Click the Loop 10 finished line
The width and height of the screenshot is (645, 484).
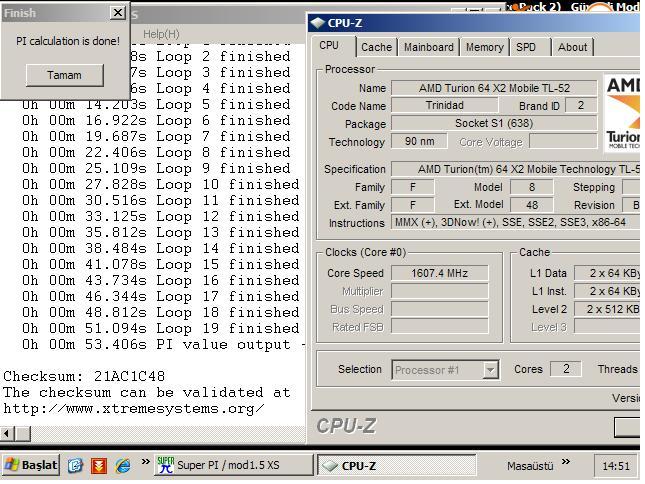tap(161, 184)
